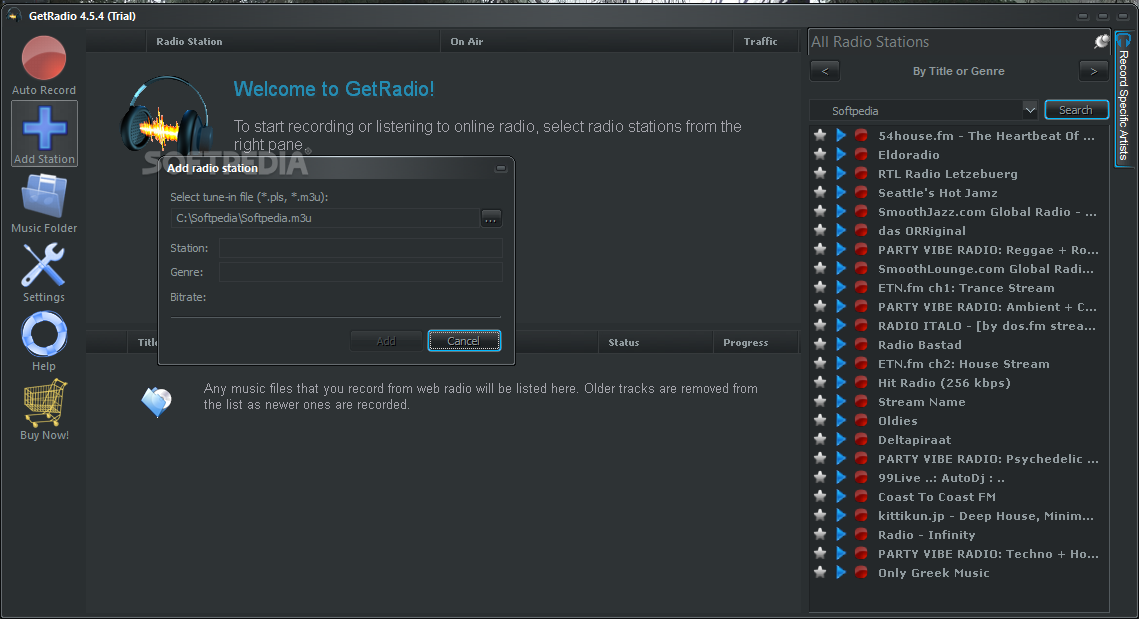The width and height of the screenshot is (1139, 619).
Task: Play the 54house.fm station
Action: [x=840, y=135]
